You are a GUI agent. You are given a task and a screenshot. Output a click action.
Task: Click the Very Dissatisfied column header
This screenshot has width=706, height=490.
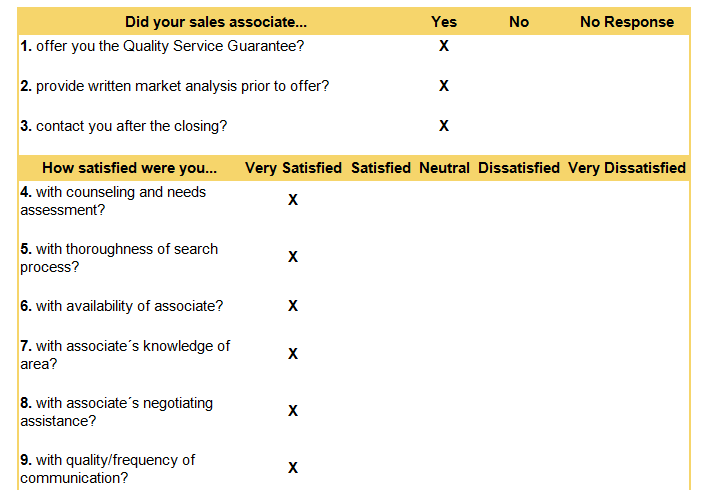pyautogui.click(x=627, y=168)
